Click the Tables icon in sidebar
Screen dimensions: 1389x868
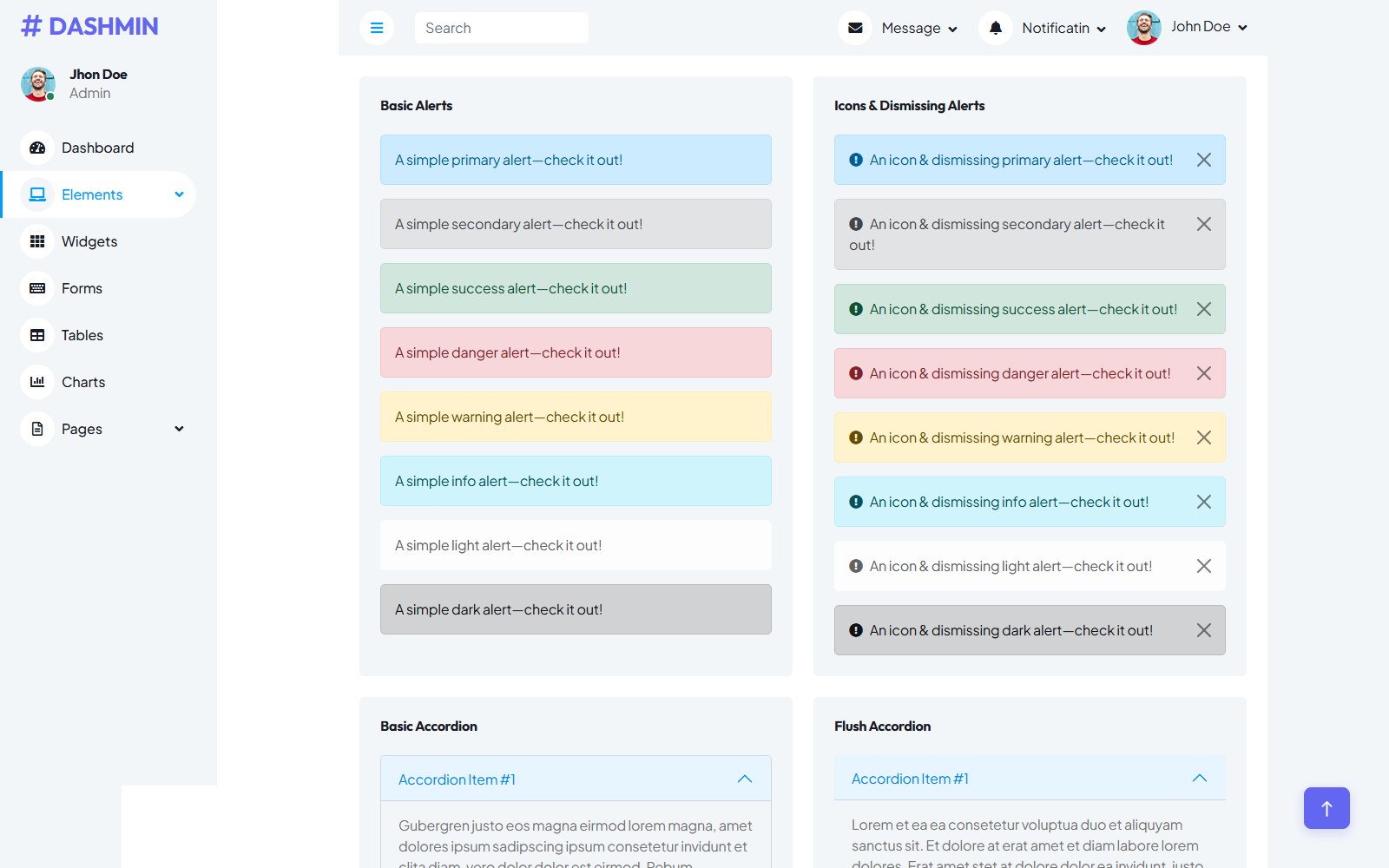pyautogui.click(x=37, y=335)
